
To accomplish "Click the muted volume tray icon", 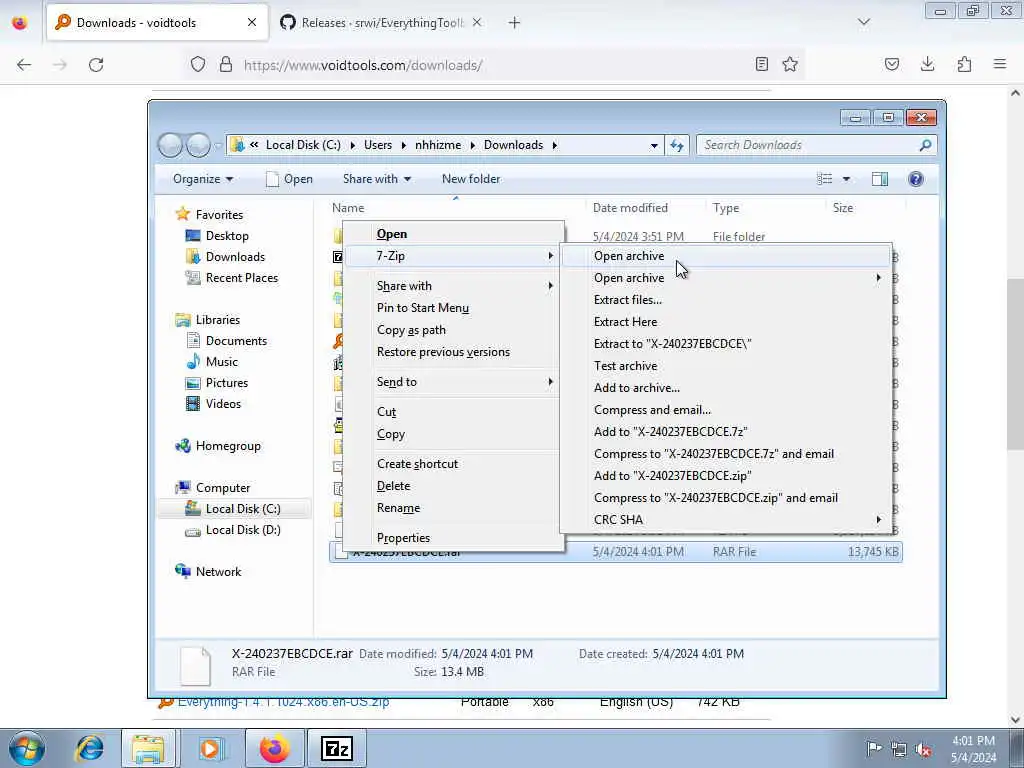I will click(923, 748).
